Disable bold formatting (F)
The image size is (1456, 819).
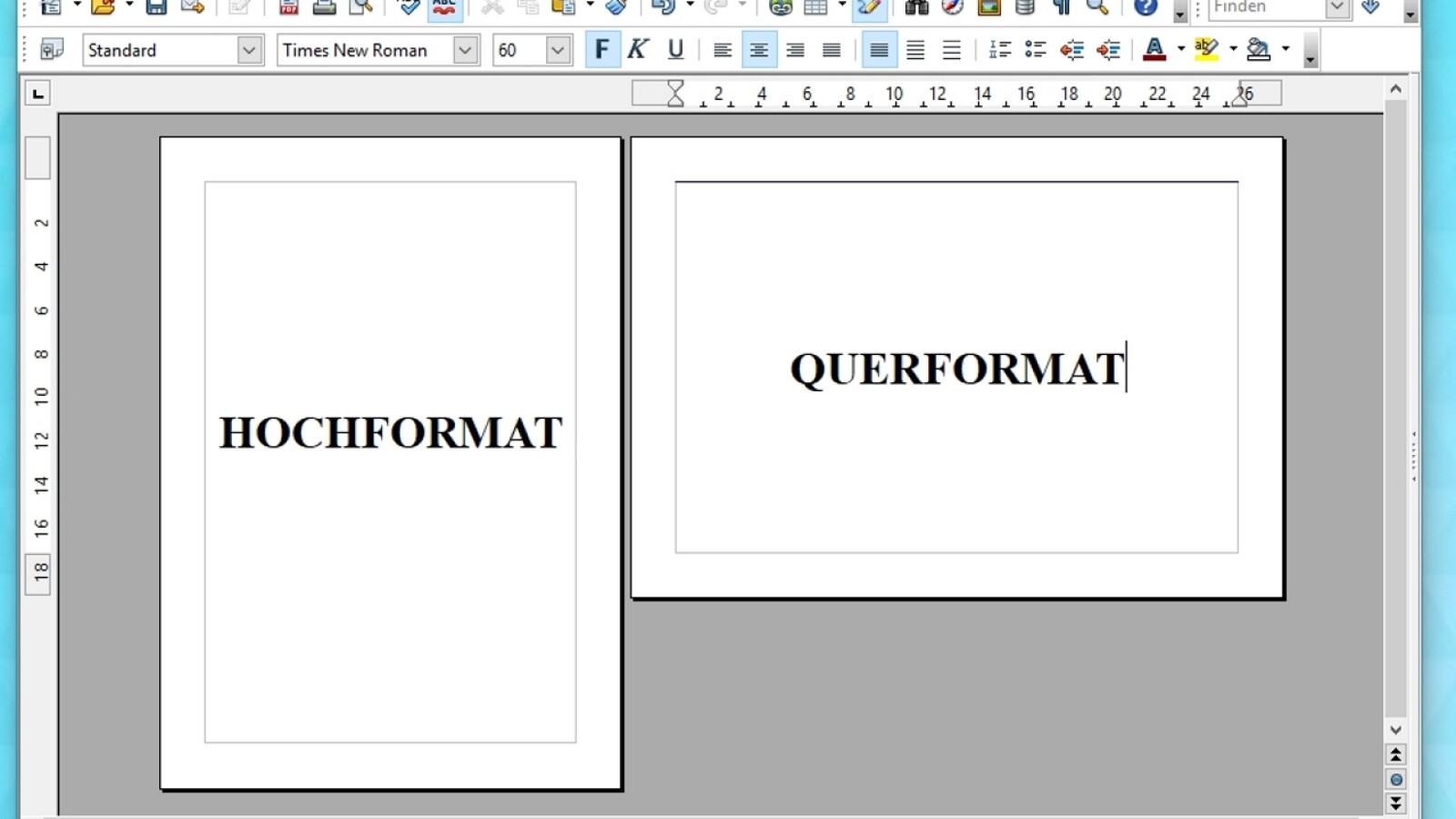coord(602,49)
